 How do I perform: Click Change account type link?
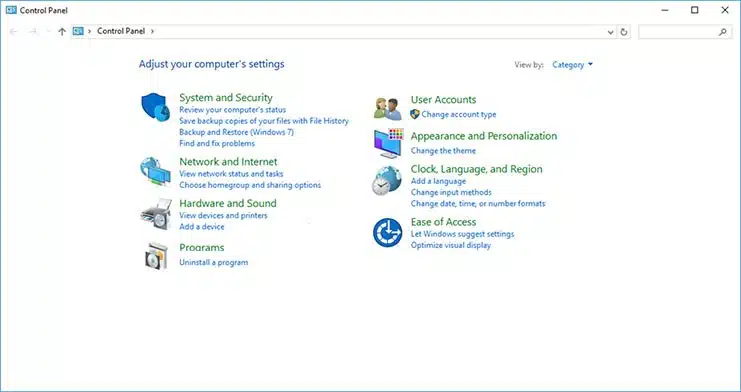coord(459,114)
